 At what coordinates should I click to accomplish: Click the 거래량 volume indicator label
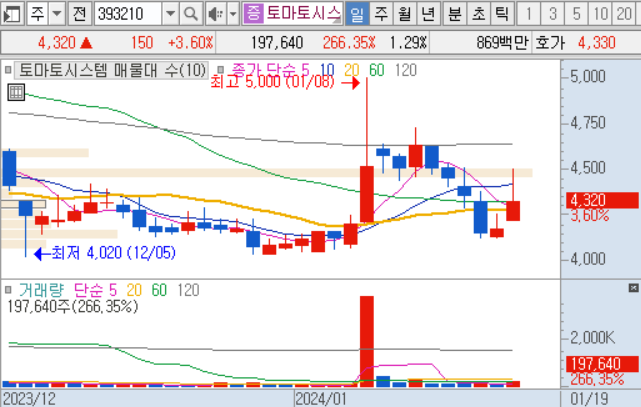(41, 290)
